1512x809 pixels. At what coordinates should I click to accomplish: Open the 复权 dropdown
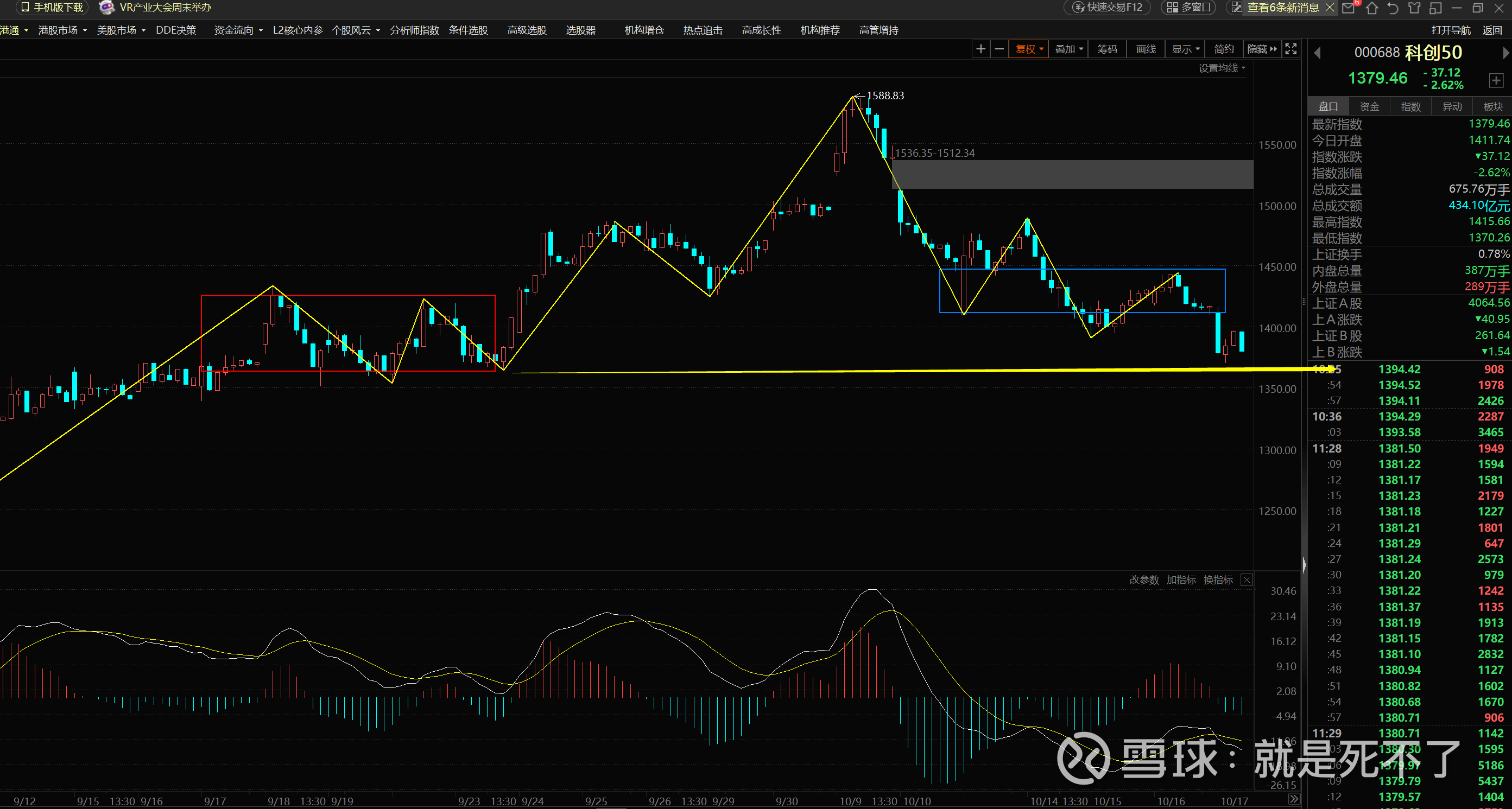tap(1028, 49)
